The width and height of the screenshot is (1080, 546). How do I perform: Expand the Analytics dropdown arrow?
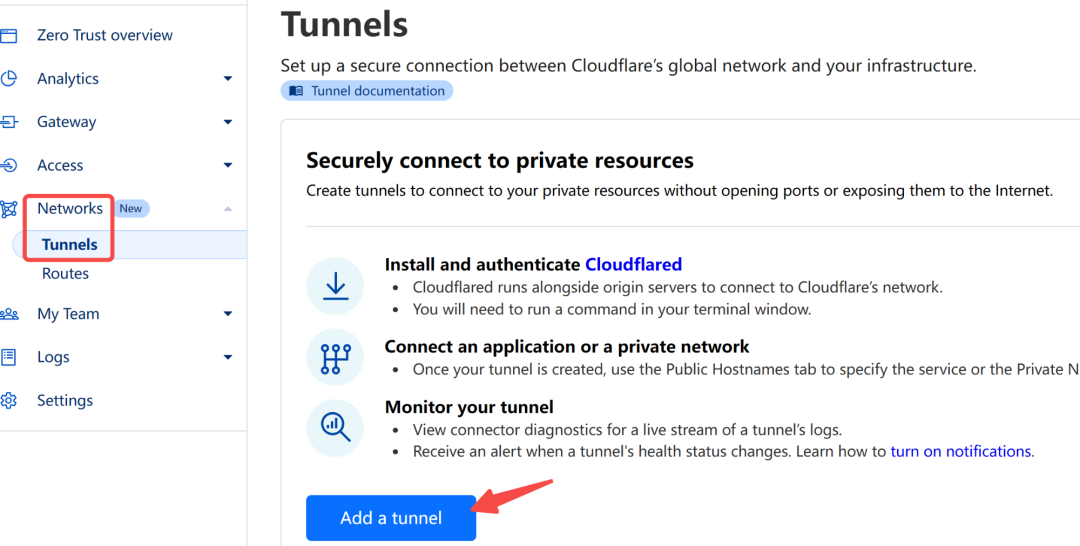coord(228,79)
